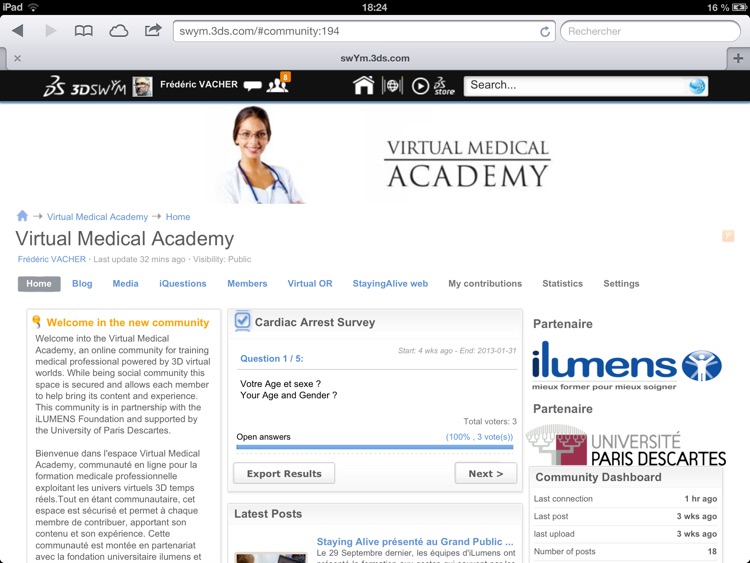Open the My contributions tab
The image size is (750, 563).
(x=485, y=284)
